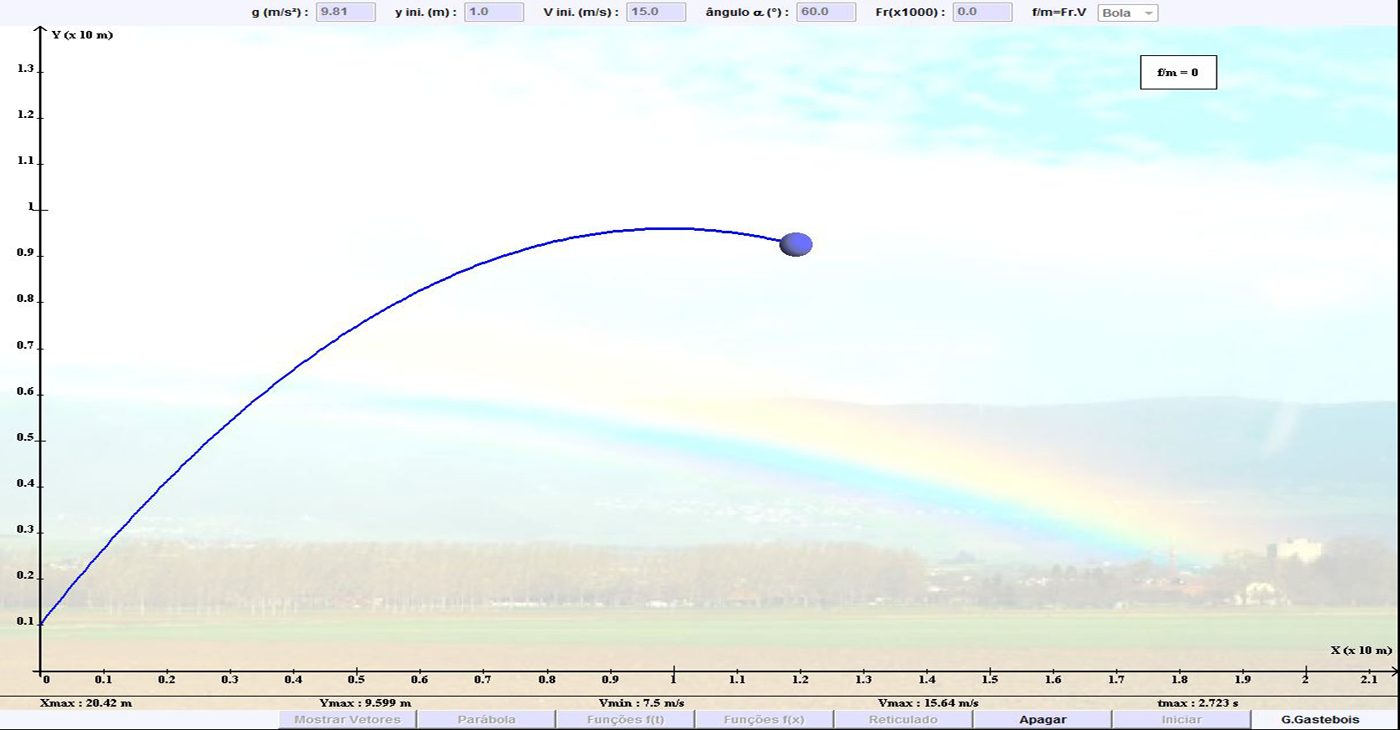
Task: Click the X (x 10 m) axis label
Action: coord(1361,650)
